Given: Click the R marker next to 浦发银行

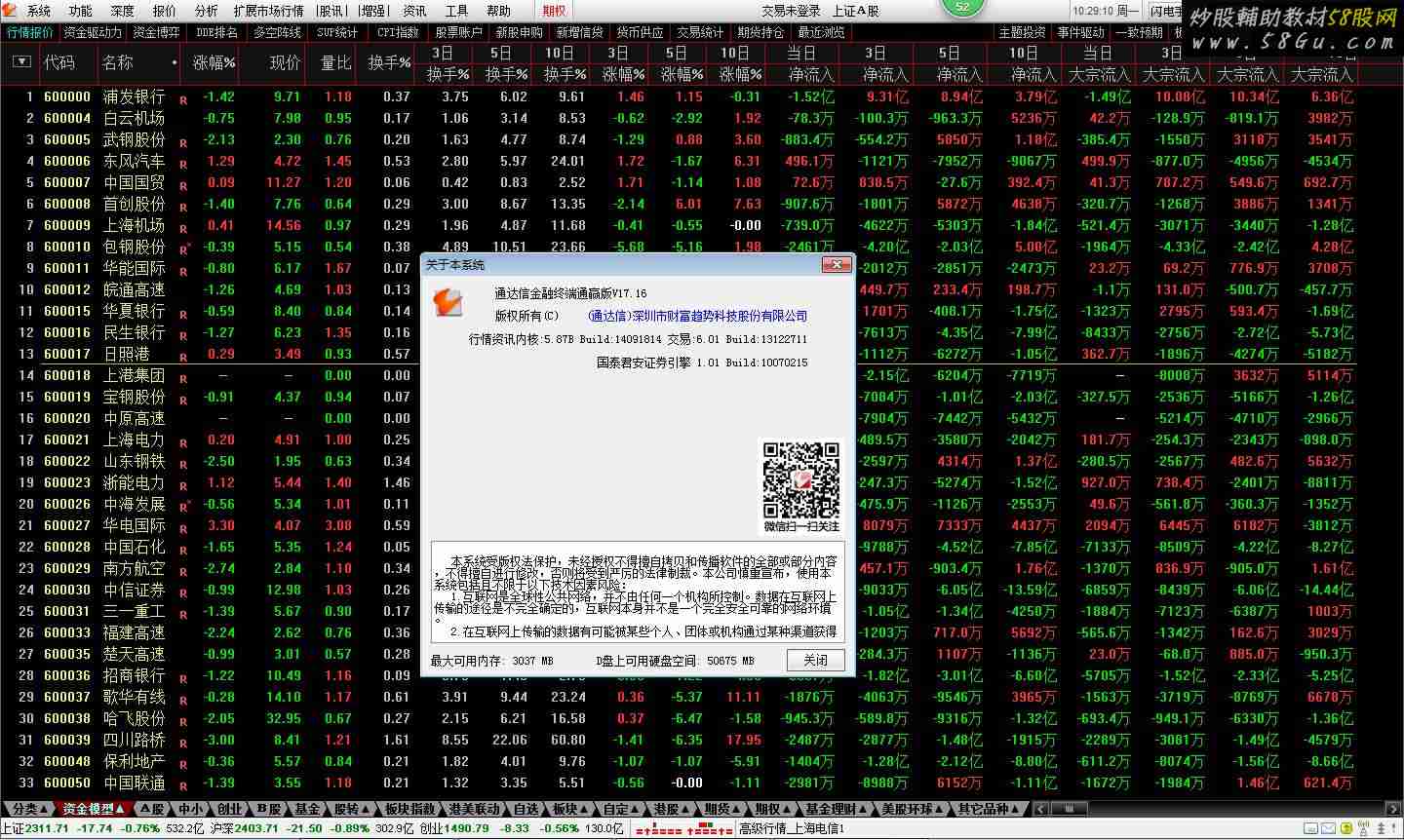Looking at the screenshot, I should click(183, 99).
